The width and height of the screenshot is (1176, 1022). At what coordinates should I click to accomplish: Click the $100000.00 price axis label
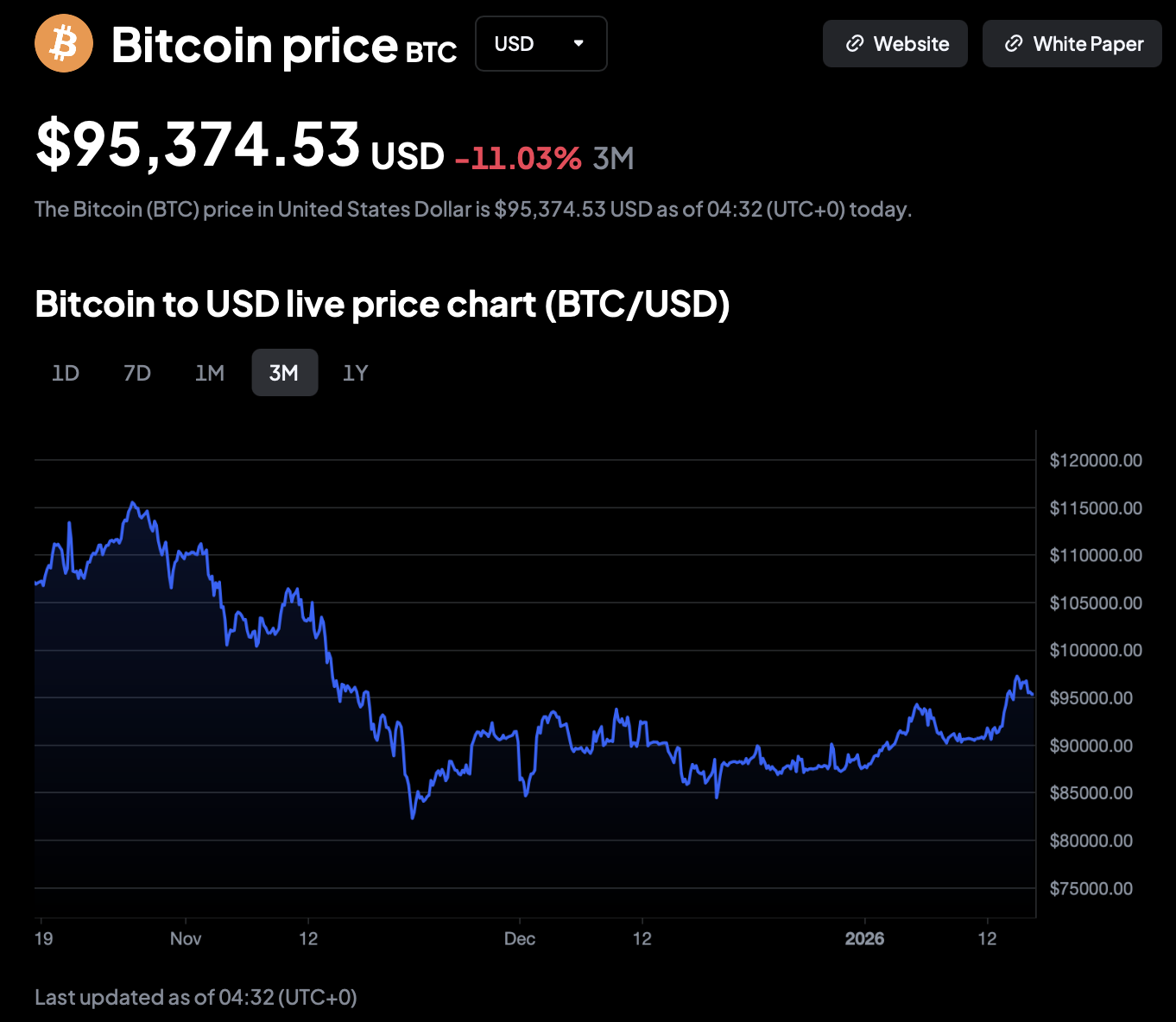pyautogui.click(x=1095, y=650)
